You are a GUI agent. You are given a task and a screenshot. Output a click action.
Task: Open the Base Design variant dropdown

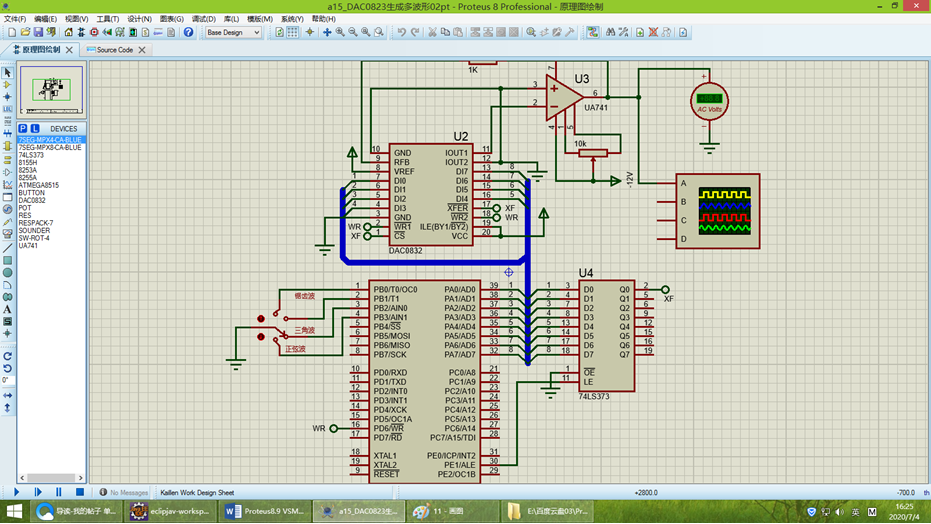[233, 33]
